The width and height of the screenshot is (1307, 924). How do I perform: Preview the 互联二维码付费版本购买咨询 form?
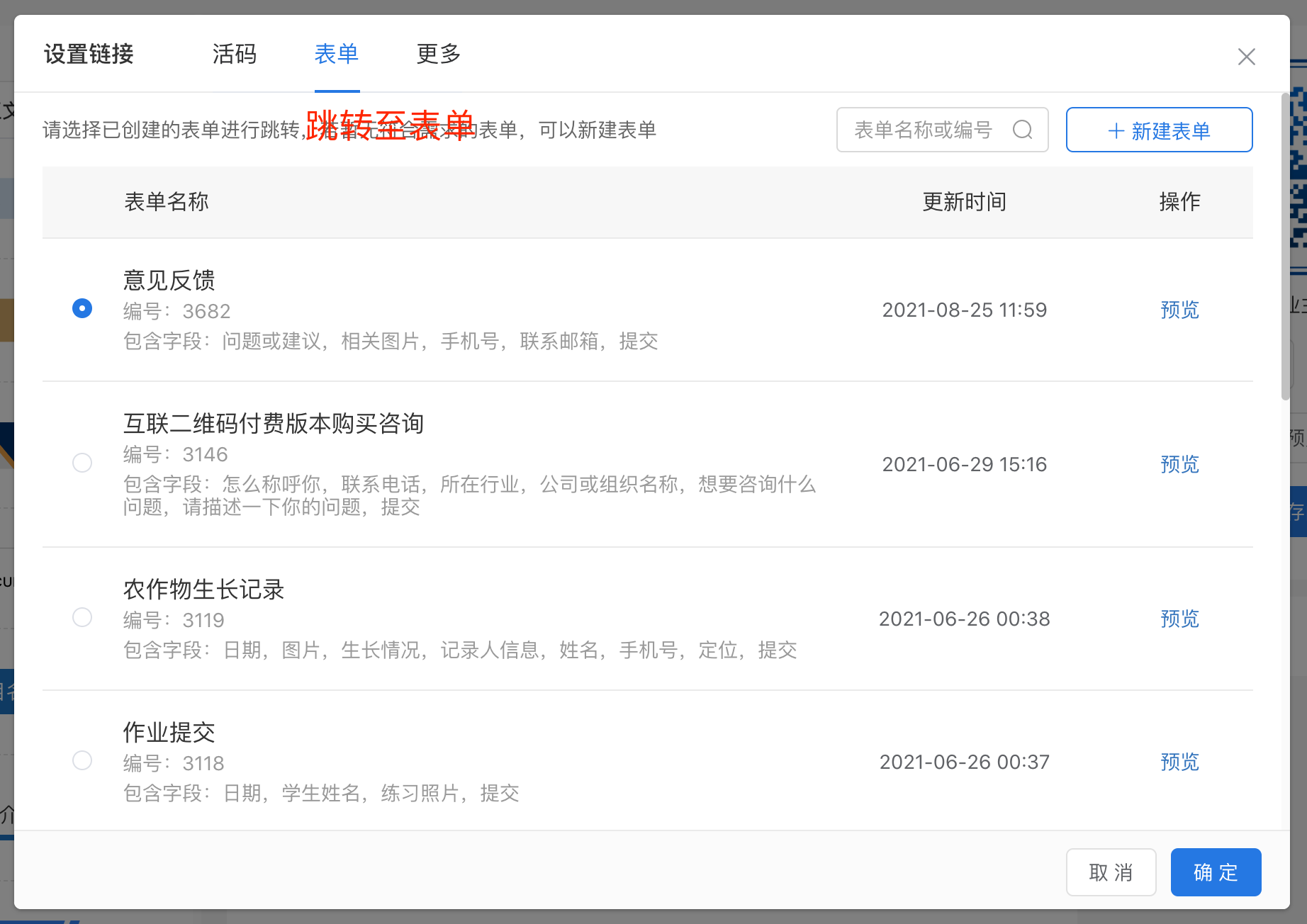coord(1179,464)
